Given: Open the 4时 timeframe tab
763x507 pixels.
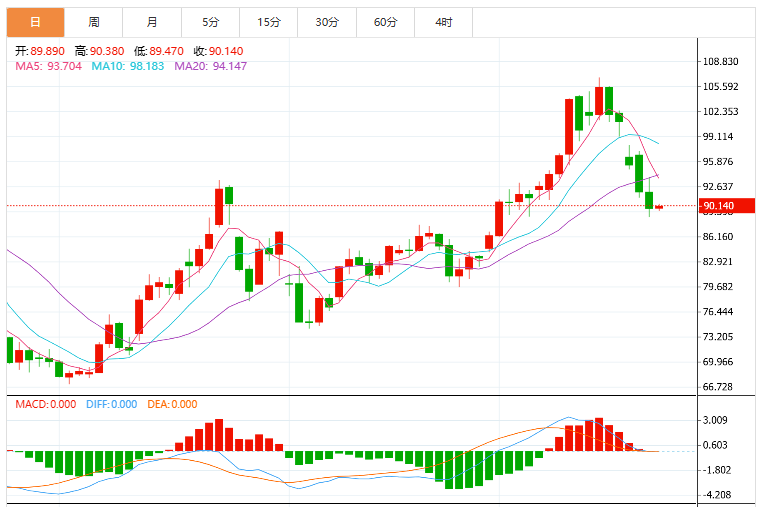Looking at the screenshot, I should coord(444,22).
